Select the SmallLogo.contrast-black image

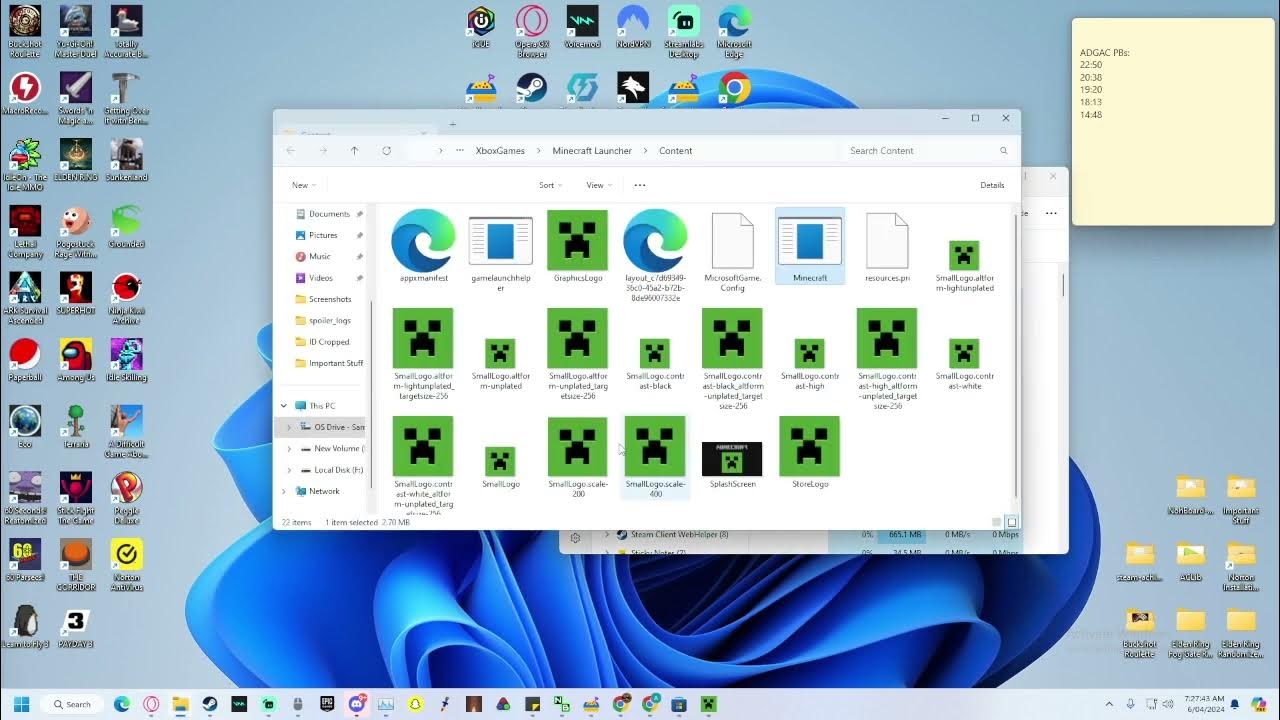[655, 364]
